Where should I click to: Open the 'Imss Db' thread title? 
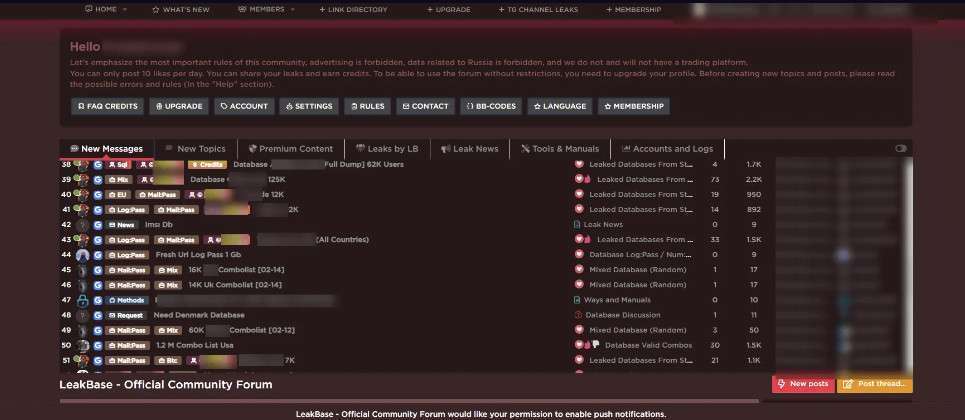[x=158, y=225]
